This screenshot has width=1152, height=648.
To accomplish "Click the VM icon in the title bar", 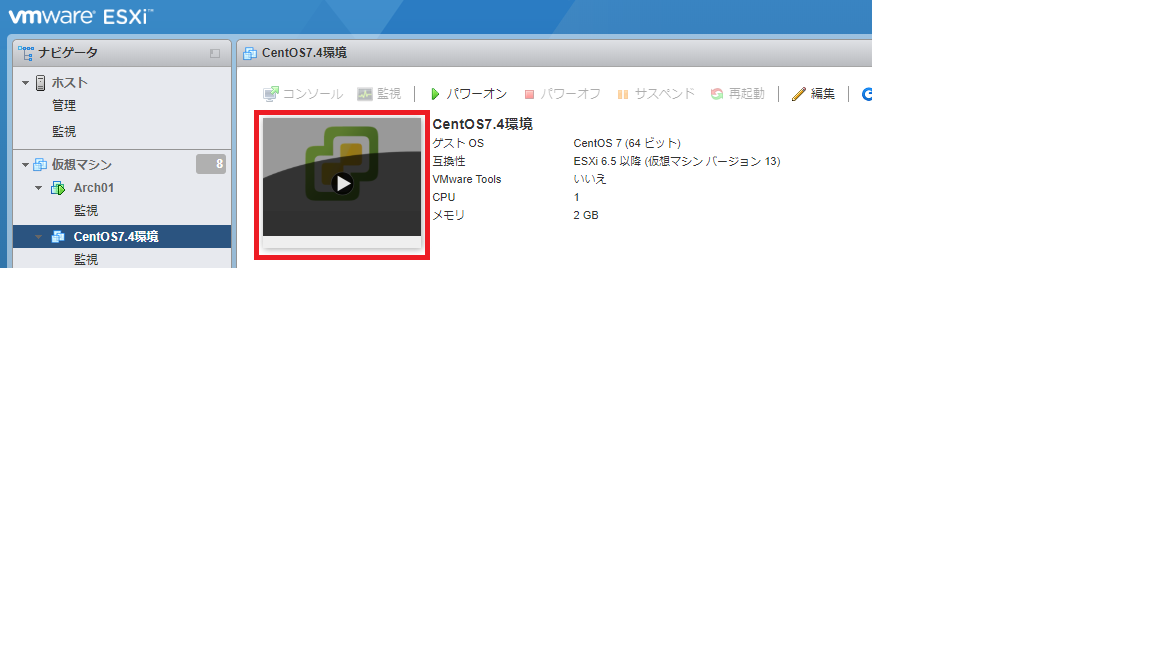I will click(x=250, y=53).
